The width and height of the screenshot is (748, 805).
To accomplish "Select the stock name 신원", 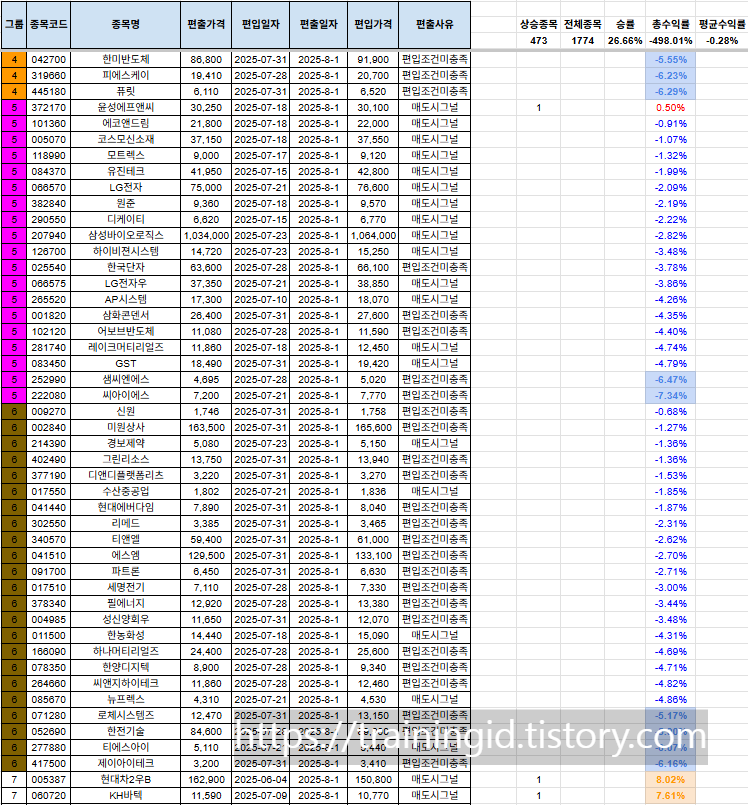I will click(125, 412).
